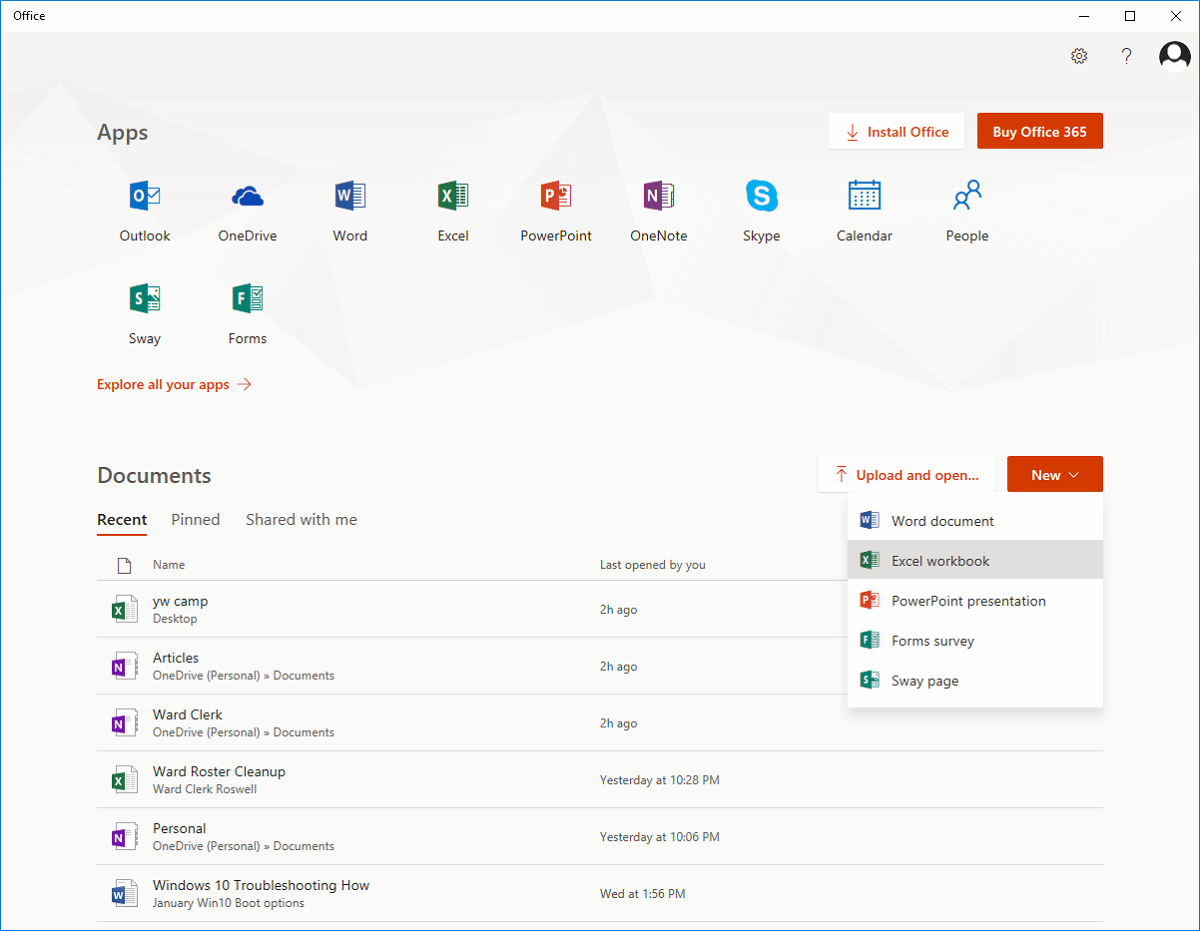Follow the Explore all your apps link

[x=163, y=384]
